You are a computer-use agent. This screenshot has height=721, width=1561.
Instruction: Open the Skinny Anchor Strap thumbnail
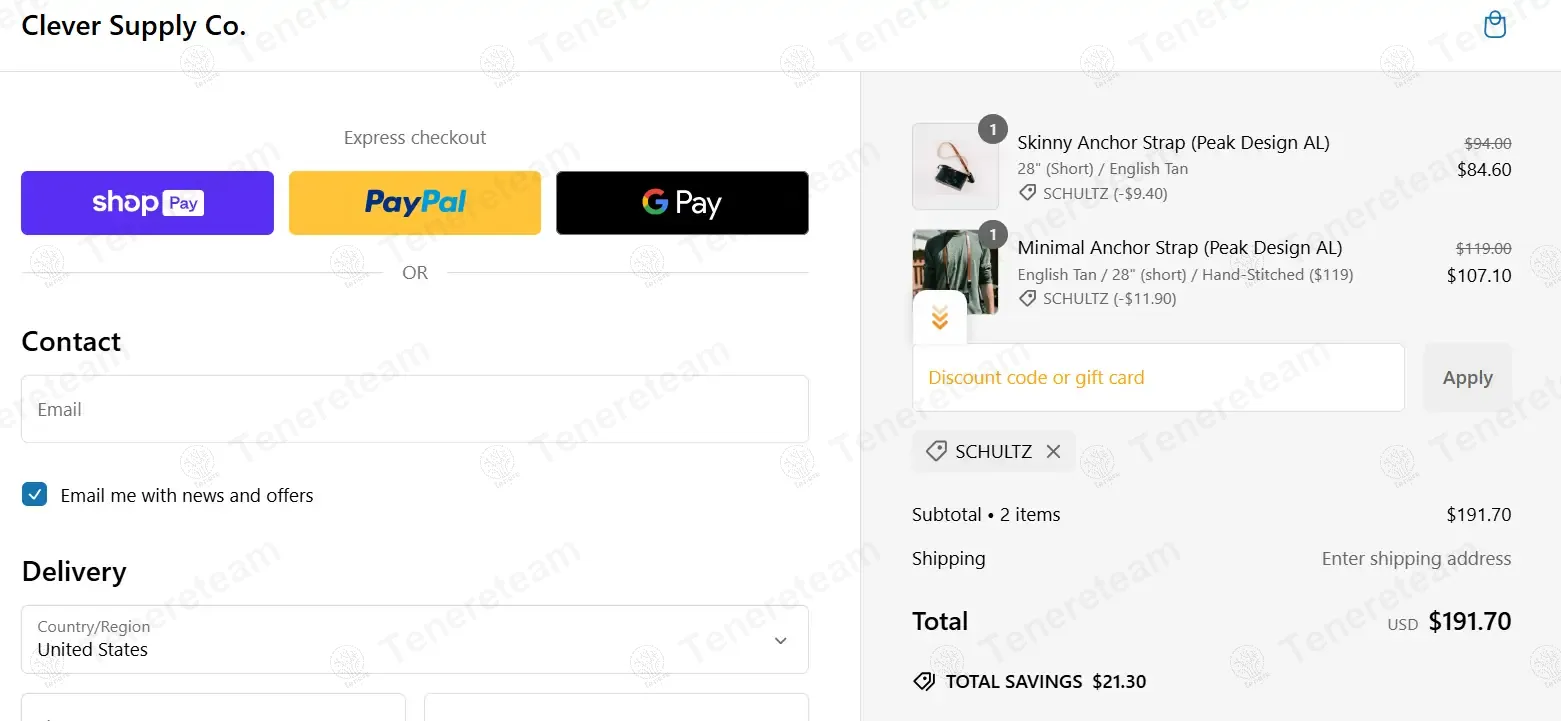(x=955, y=166)
